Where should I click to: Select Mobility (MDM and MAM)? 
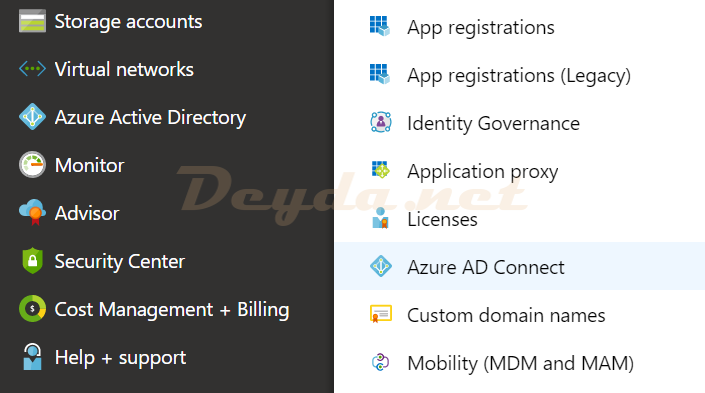point(520,363)
